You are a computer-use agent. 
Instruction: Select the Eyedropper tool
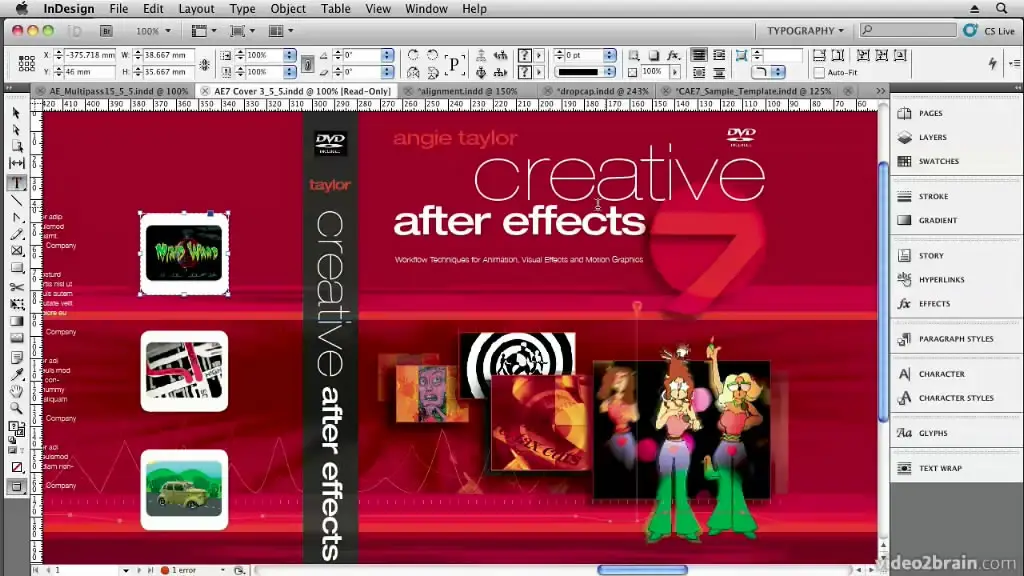[16, 374]
